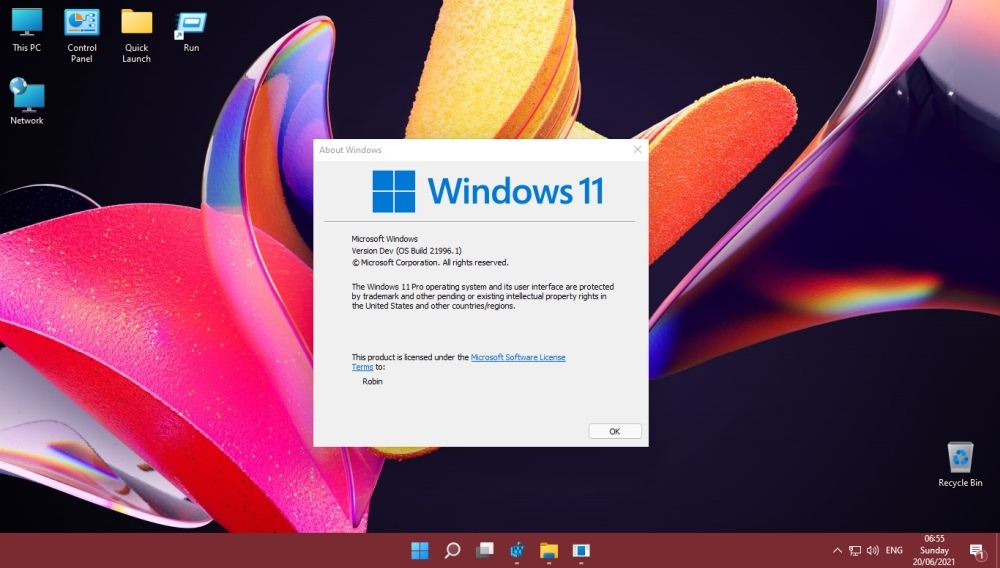Open the Start menu on the taskbar
Image resolution: width=1000 pixels, height=568 pixels.
tap(420, 550)
